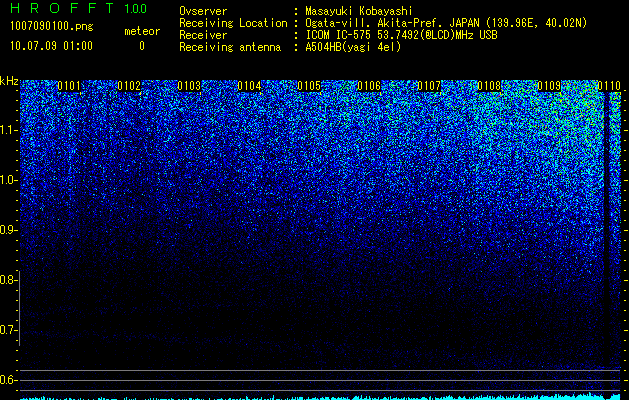The width and height of the screenshot is (629, 400).
Task: Click the Ovserver label
Action: click(203, 12)
